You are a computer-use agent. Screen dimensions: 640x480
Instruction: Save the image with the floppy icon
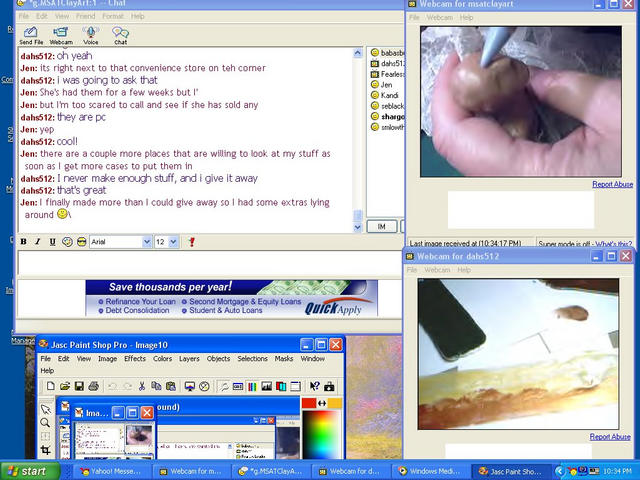(x=79, y=386)
